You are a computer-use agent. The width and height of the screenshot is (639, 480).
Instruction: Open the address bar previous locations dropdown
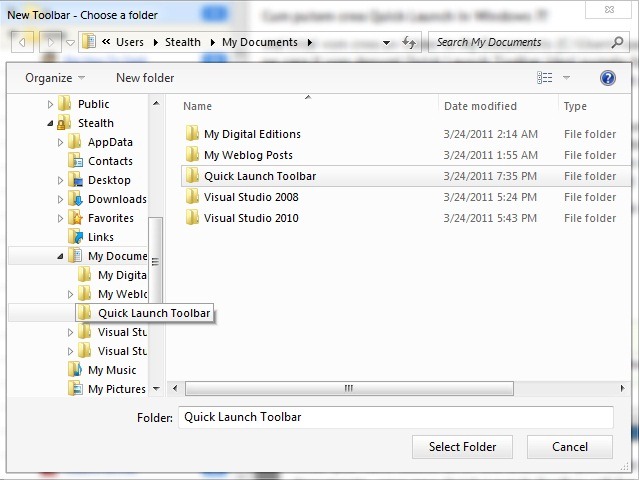click(x=386, y=42)
